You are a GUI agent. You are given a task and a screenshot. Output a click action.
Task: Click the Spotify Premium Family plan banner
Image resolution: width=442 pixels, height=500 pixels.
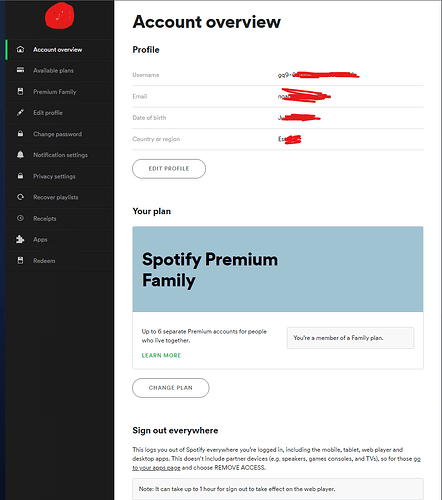coord(278,269)
